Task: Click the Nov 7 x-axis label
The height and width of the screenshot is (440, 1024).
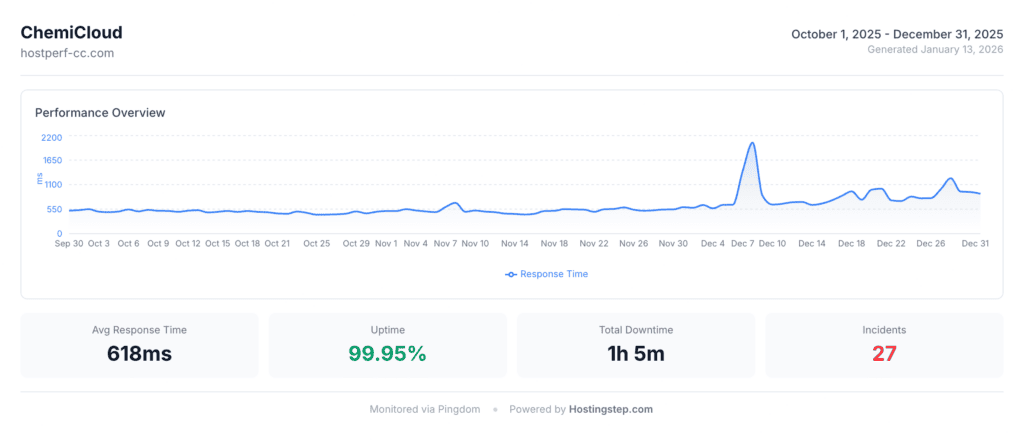Action: click(446, 243)
